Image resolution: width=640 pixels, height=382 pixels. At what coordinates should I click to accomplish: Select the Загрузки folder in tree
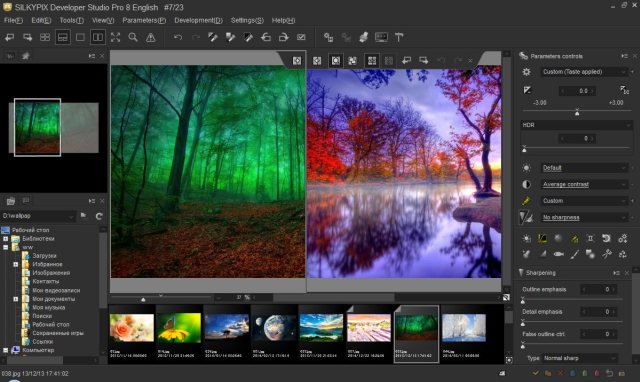click(x=44, y=256)
